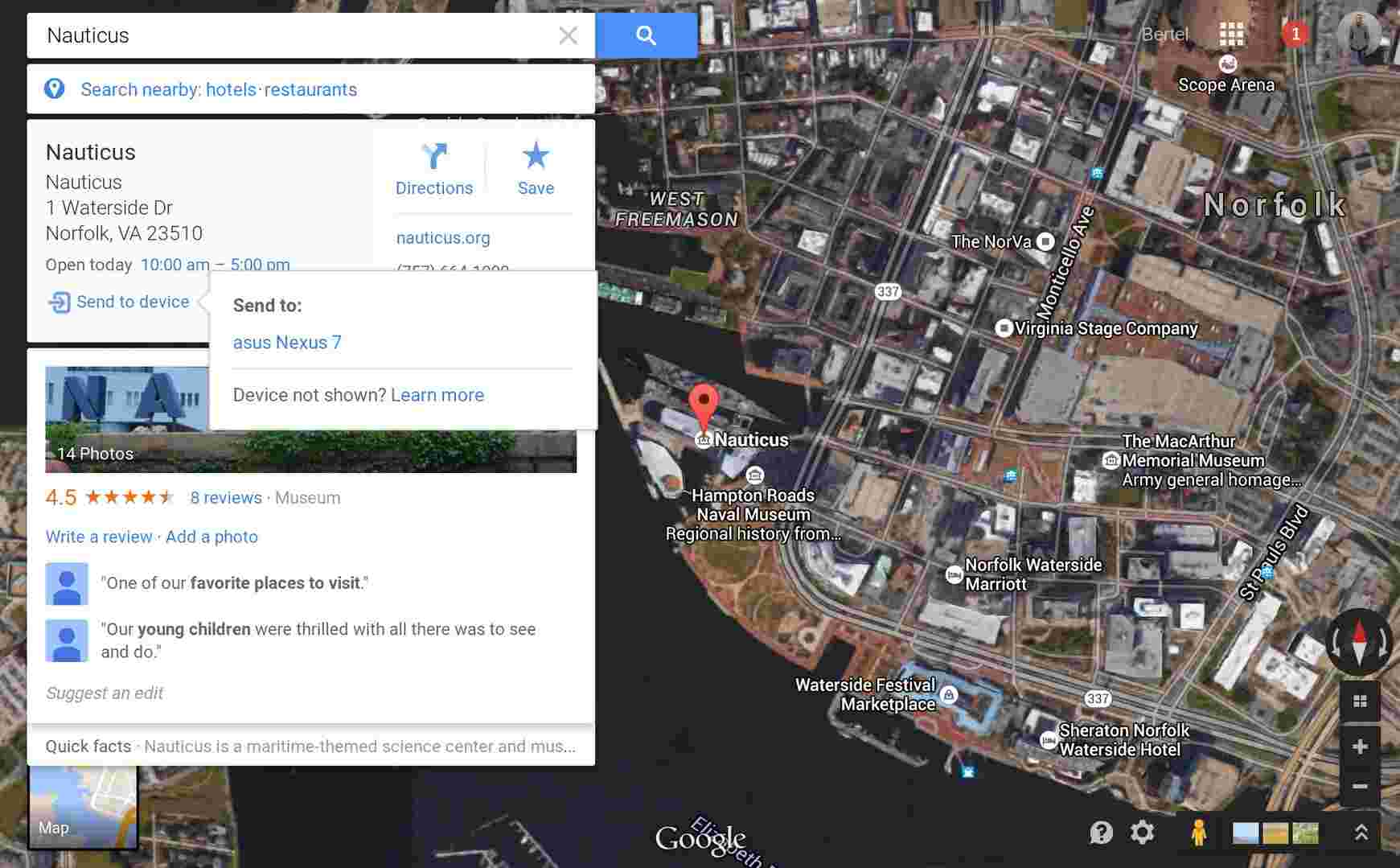Send to asus Nexus 7

(287, 342)
